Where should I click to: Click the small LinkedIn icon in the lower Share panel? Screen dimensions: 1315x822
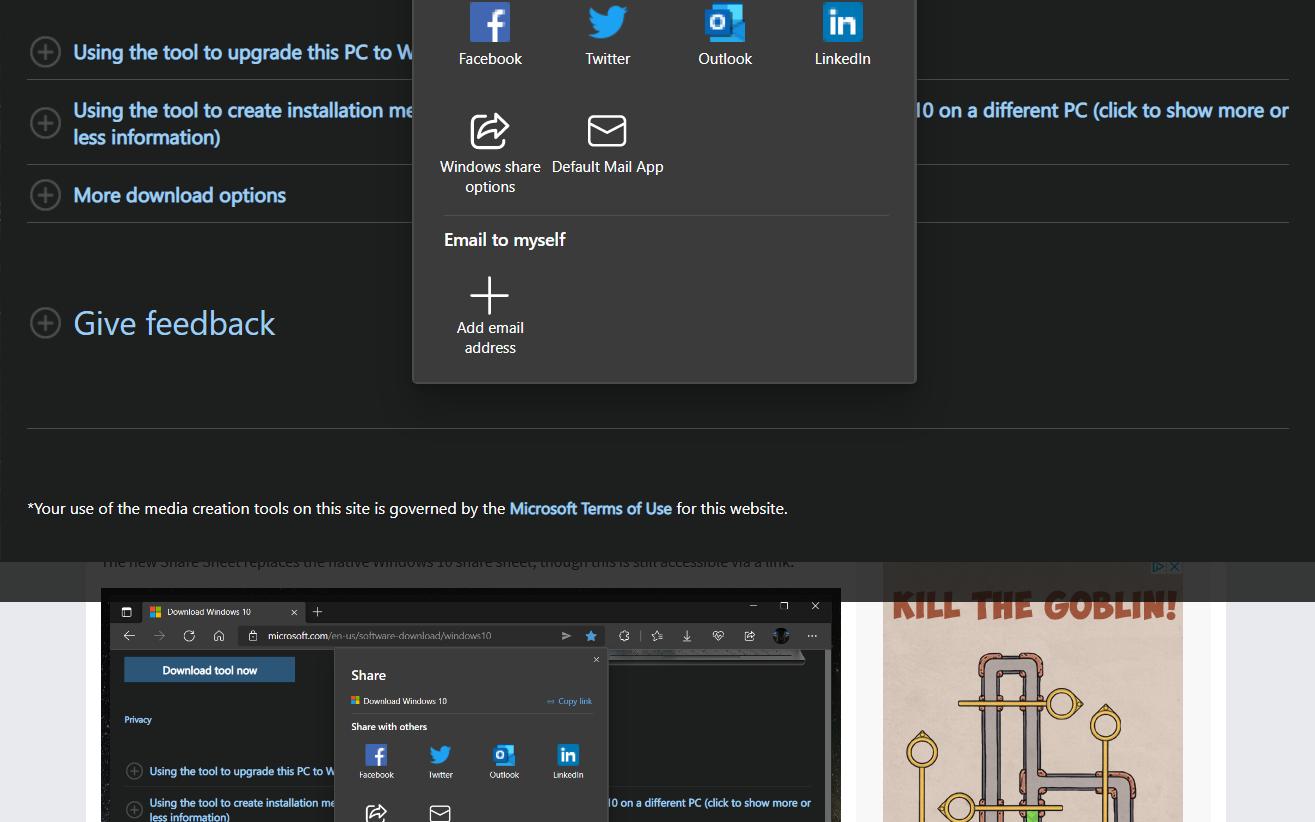tap(568, 755)
